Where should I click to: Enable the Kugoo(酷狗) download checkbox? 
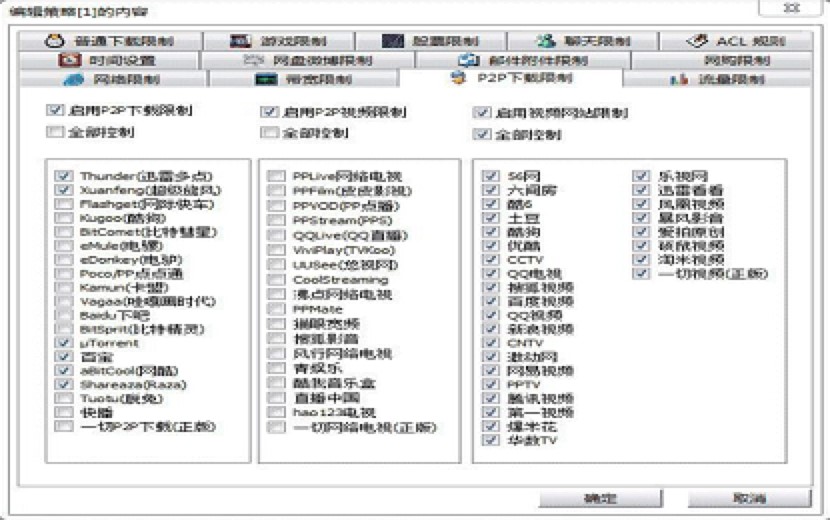[64, 218]
